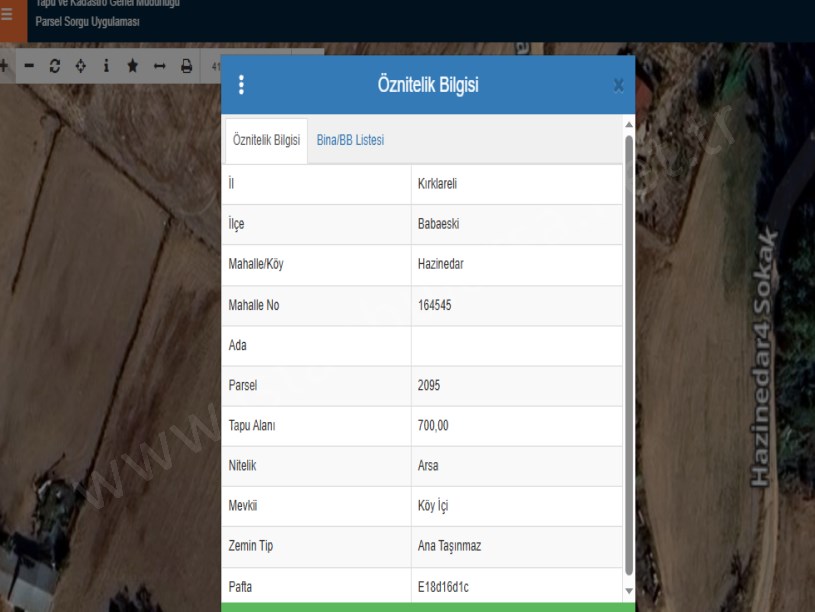Click the panel's vertical scrollbar thumb
The height and width of the screenshot is (612, 815).
628,350
